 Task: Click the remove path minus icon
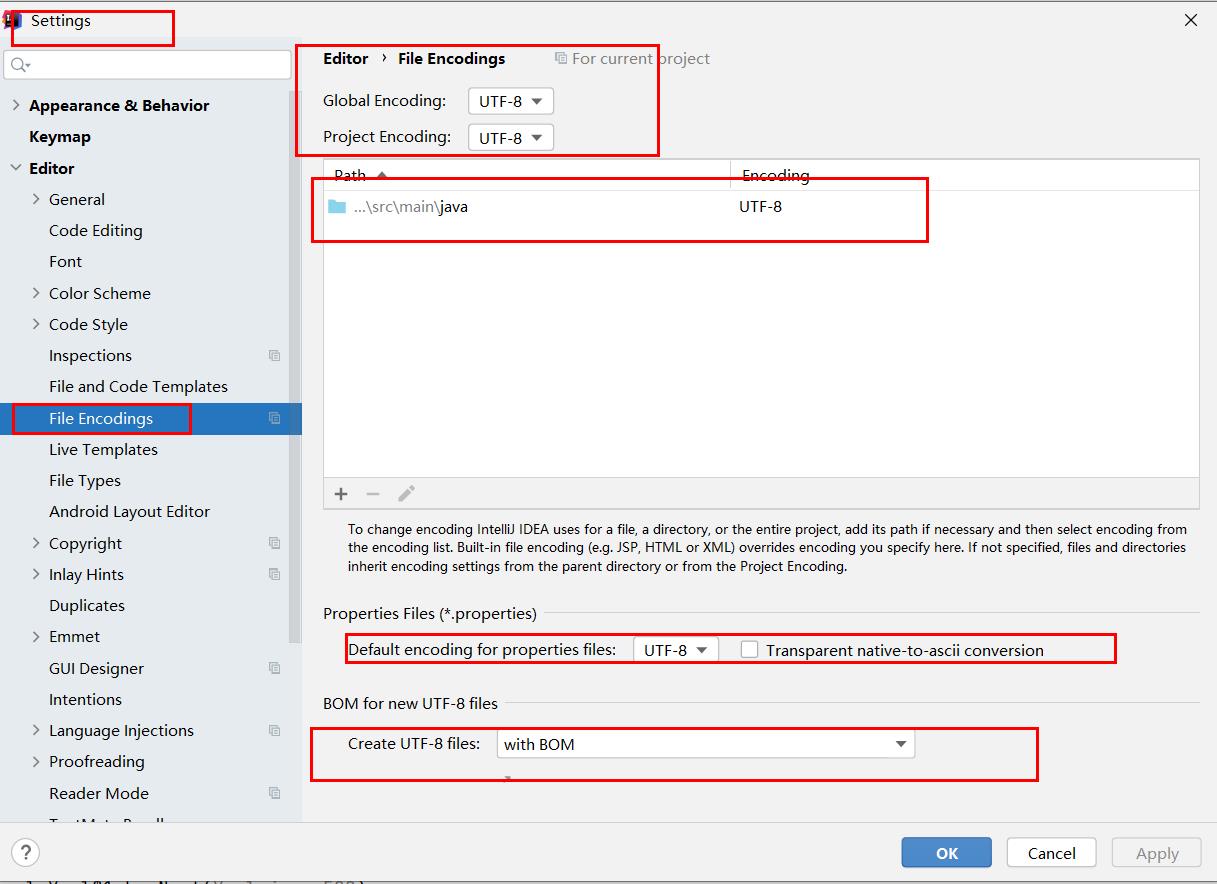point(373,494)
